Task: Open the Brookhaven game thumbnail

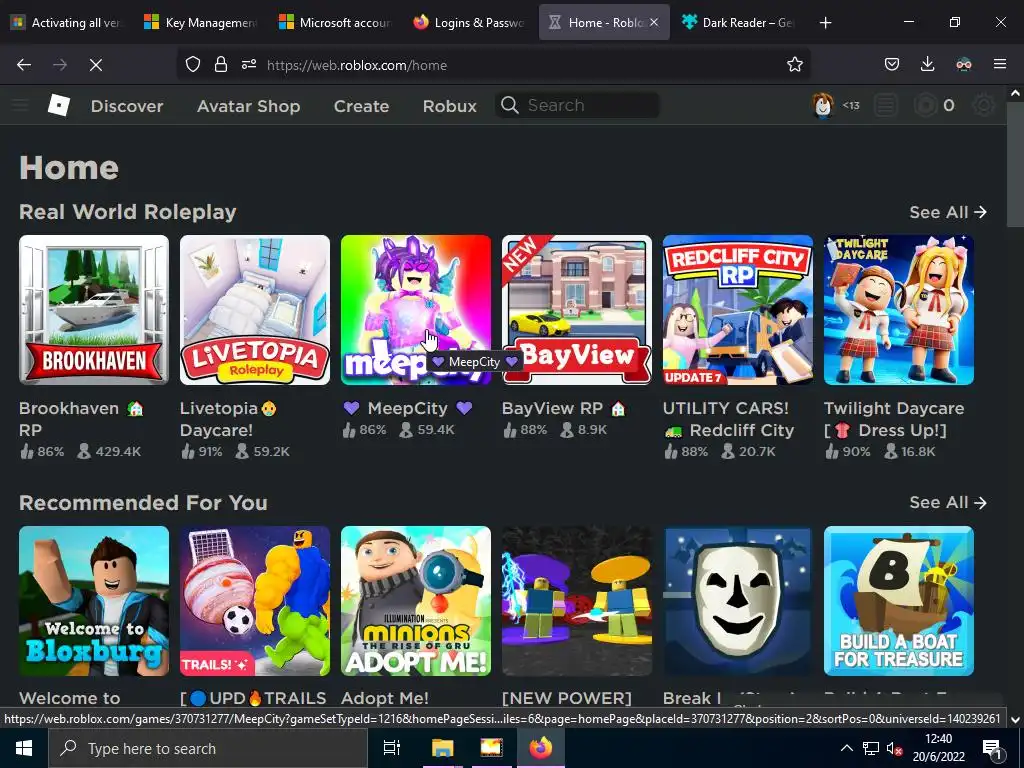Action: click(x=94, y=310)
